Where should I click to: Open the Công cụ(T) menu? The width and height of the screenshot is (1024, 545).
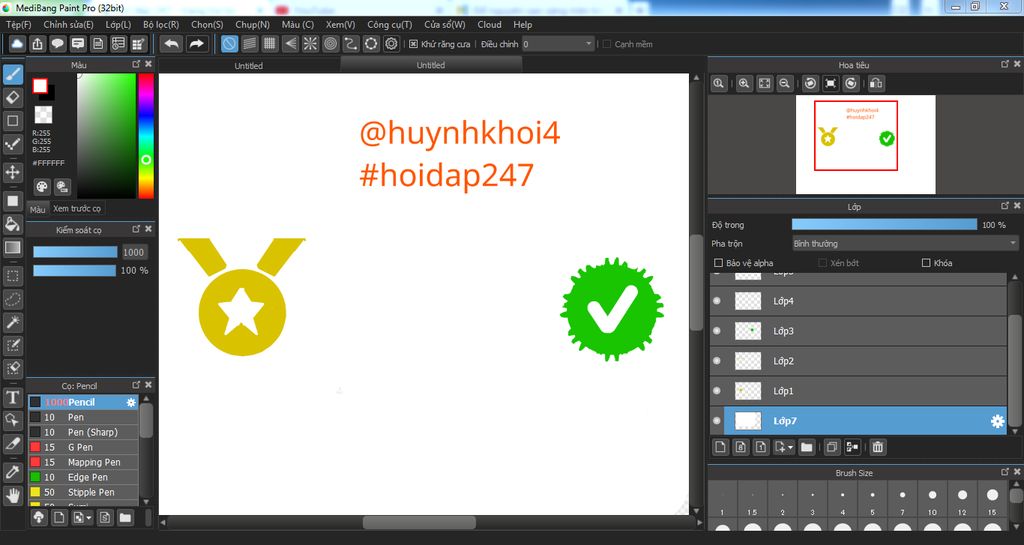[389, 24]
